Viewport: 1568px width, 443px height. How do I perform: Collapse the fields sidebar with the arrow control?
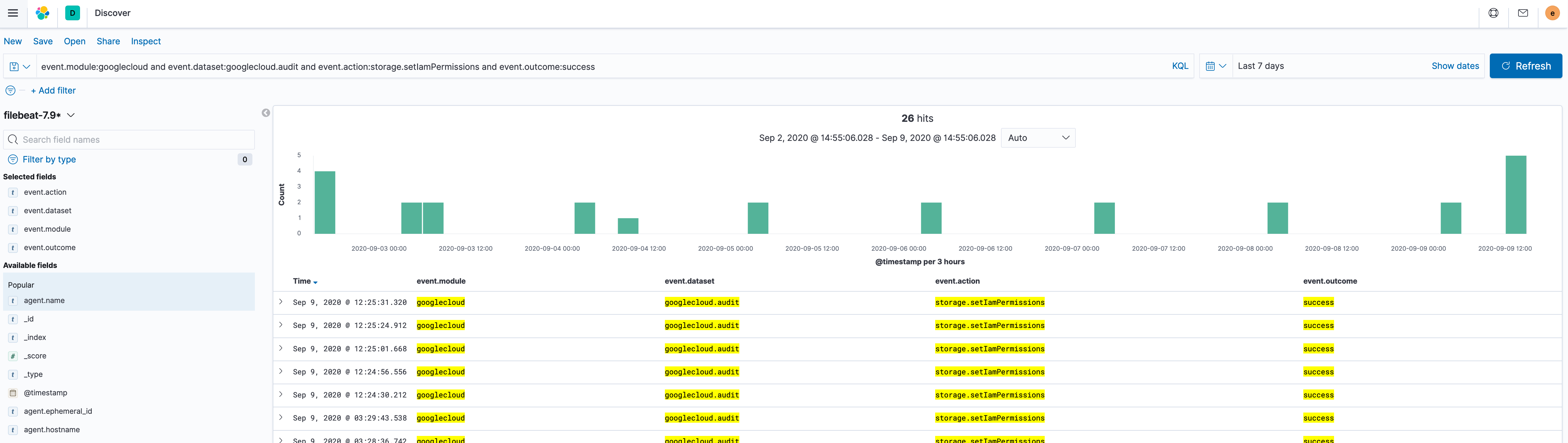266,113
